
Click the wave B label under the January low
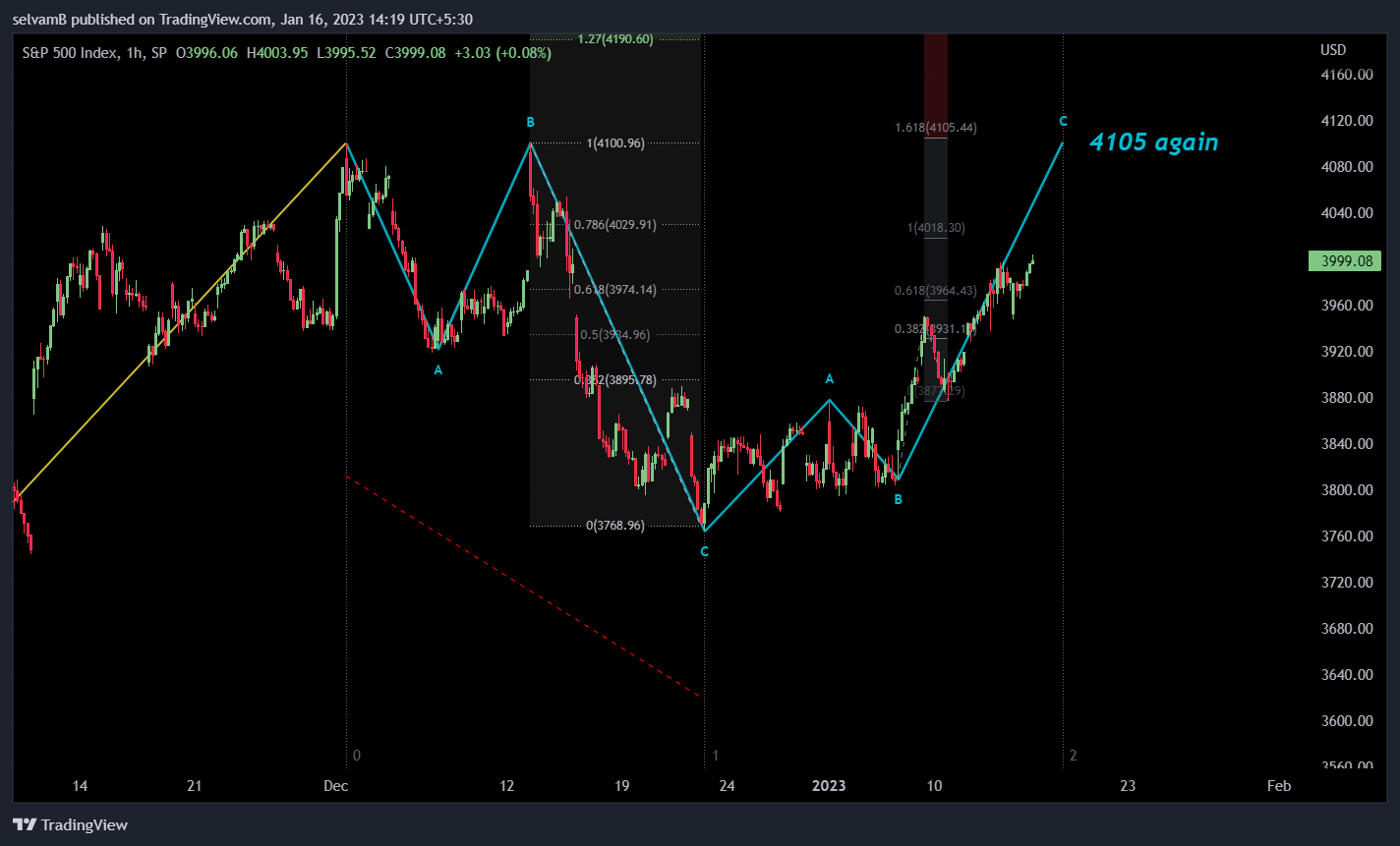tap(898, 499)
